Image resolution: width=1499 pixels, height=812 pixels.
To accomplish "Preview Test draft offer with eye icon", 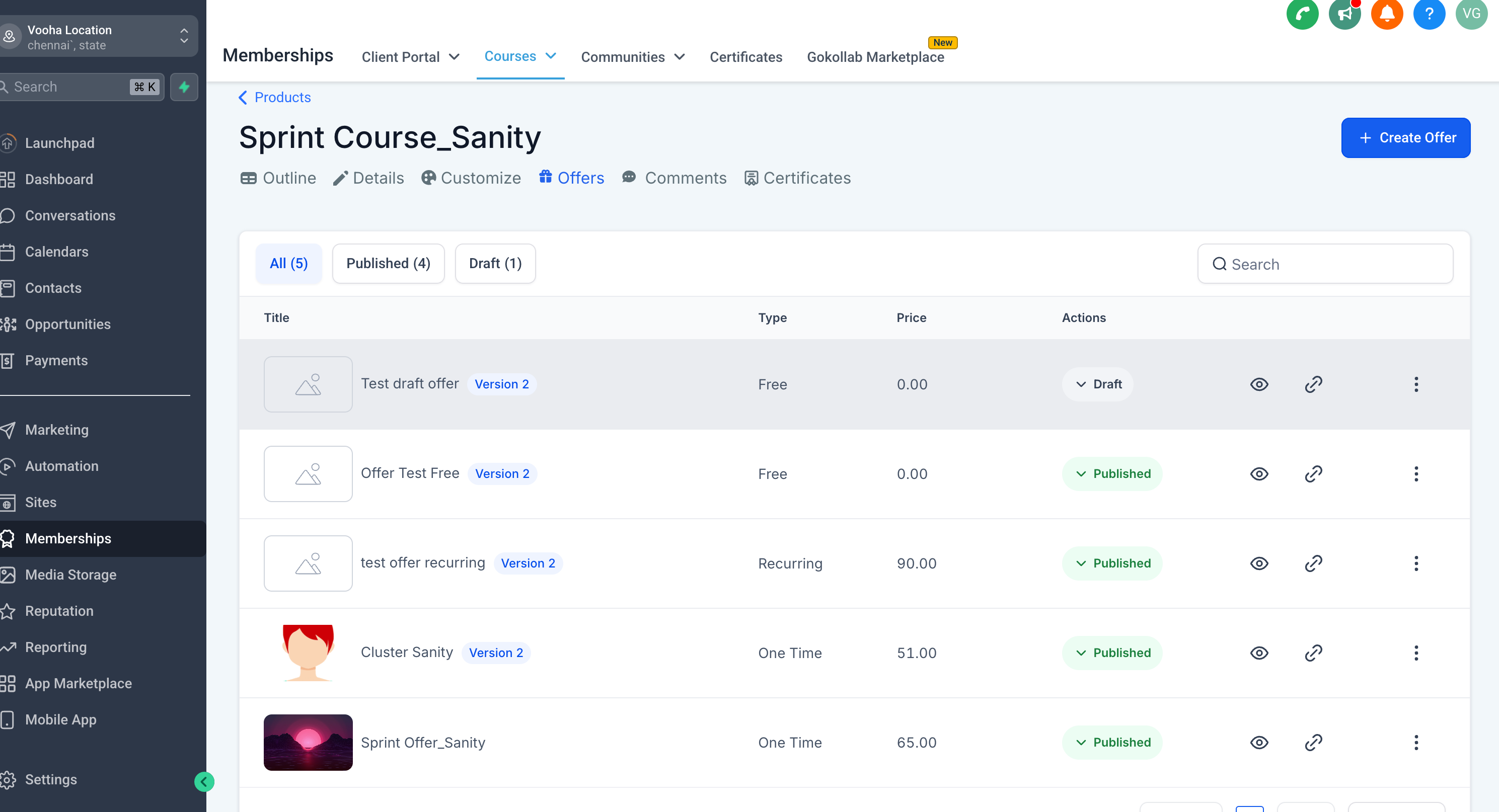I will [x=1259, y=384].
